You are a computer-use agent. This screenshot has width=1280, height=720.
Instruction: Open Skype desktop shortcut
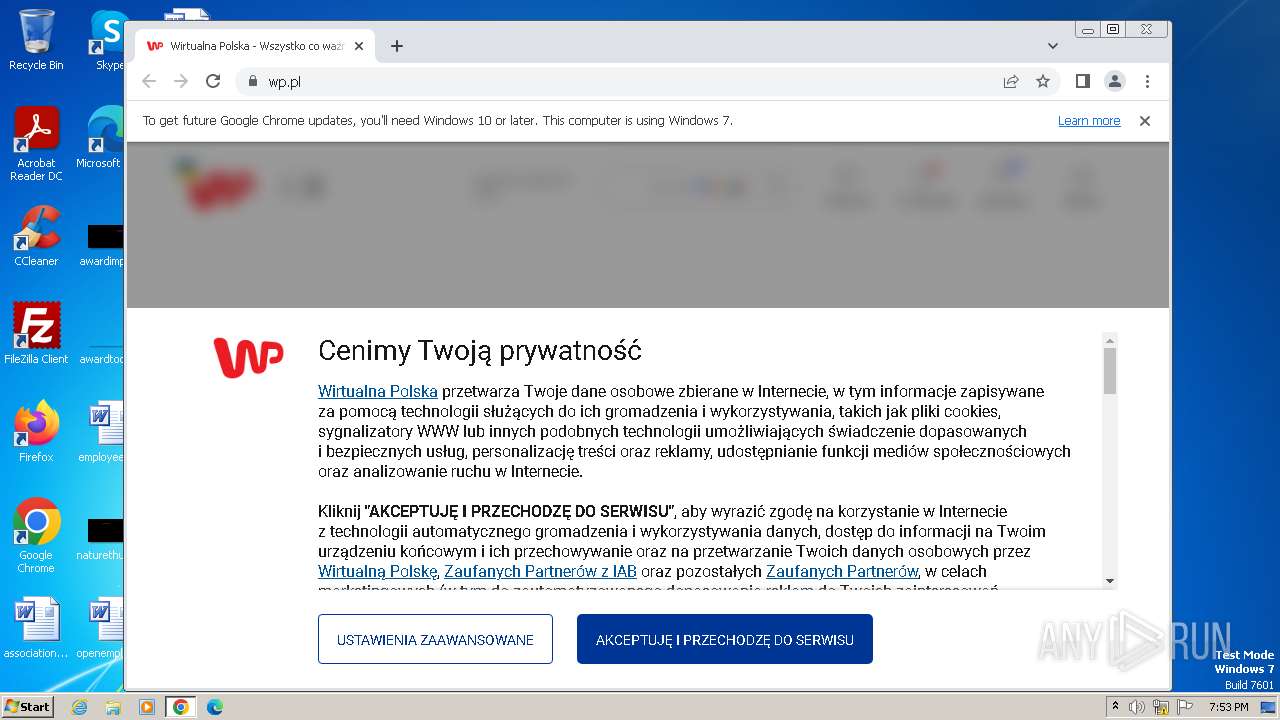(x=108, y=40)
